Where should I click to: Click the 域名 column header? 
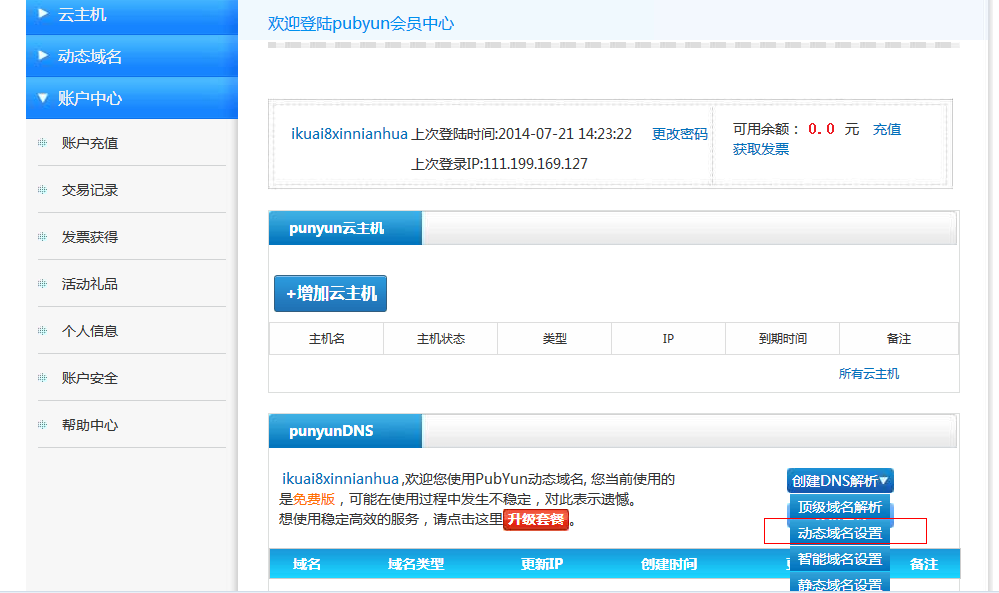click(307, 564)
